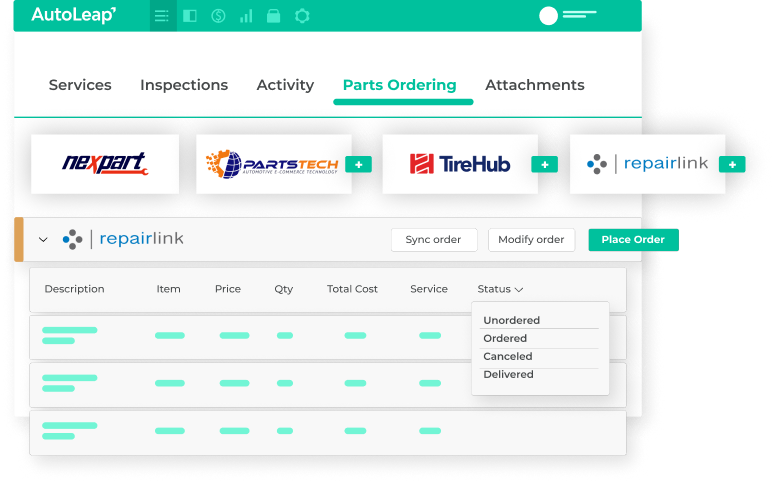Open the settings gear icon
Screen dimensions: 775x482
point(302,16)
